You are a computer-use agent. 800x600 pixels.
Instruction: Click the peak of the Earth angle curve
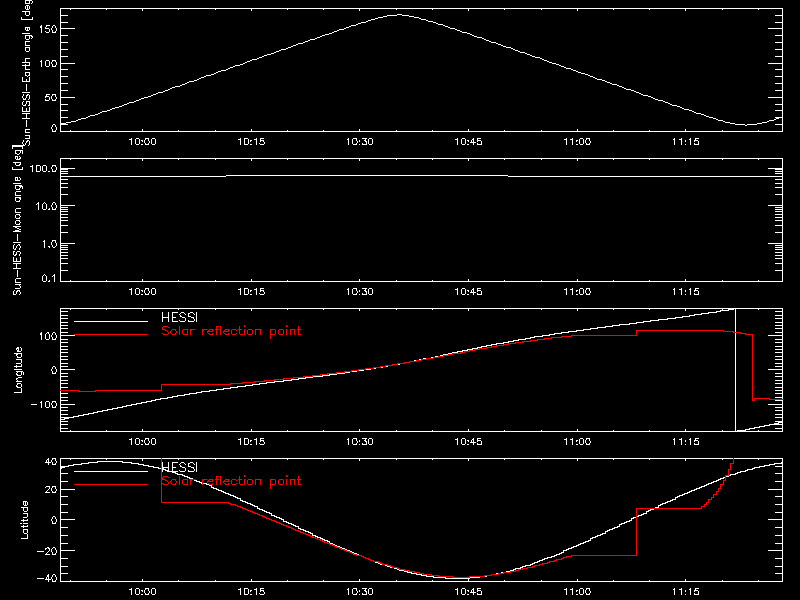pos(398,15)
